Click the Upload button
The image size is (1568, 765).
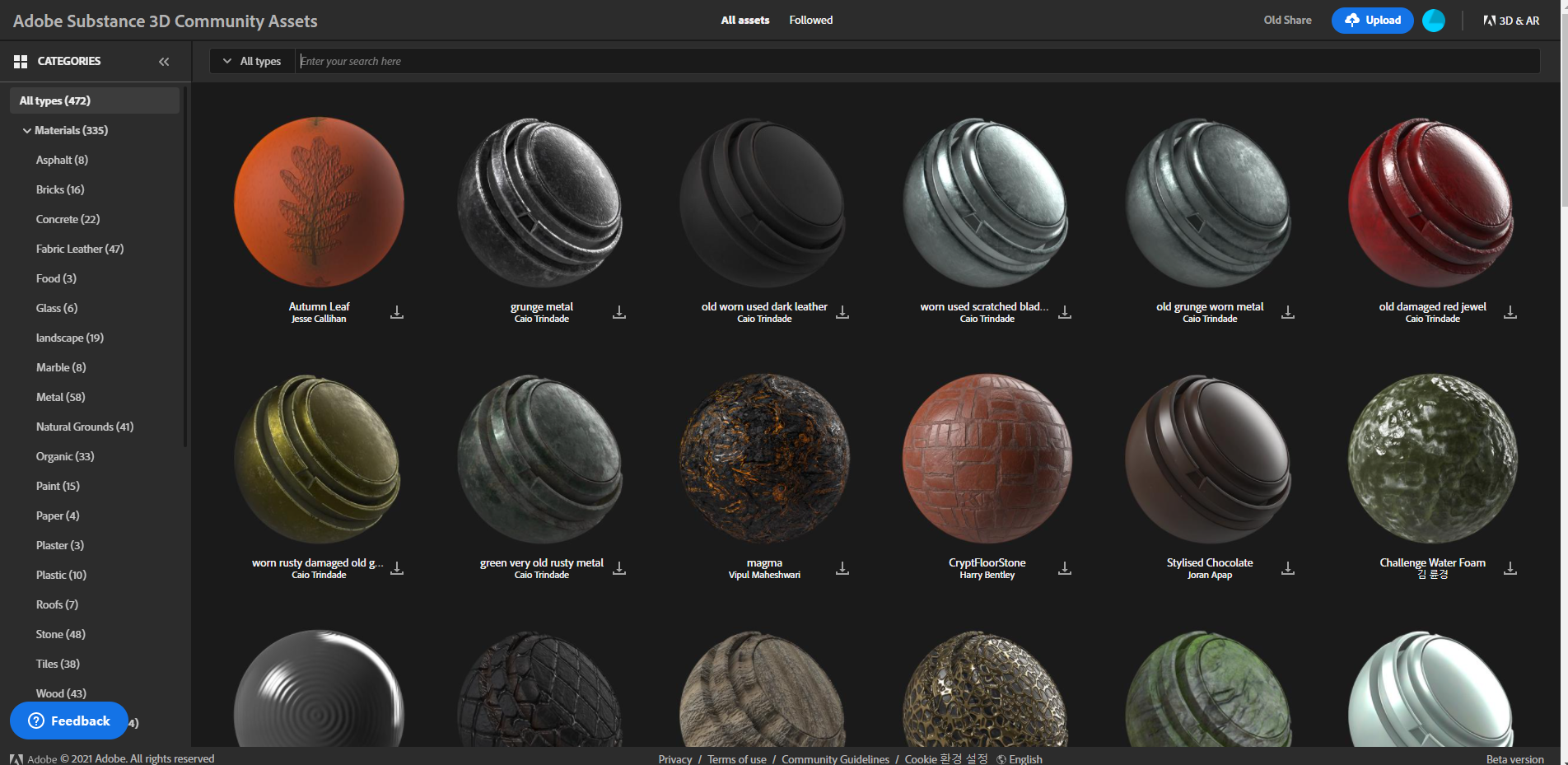click(x=1373, y=21)
